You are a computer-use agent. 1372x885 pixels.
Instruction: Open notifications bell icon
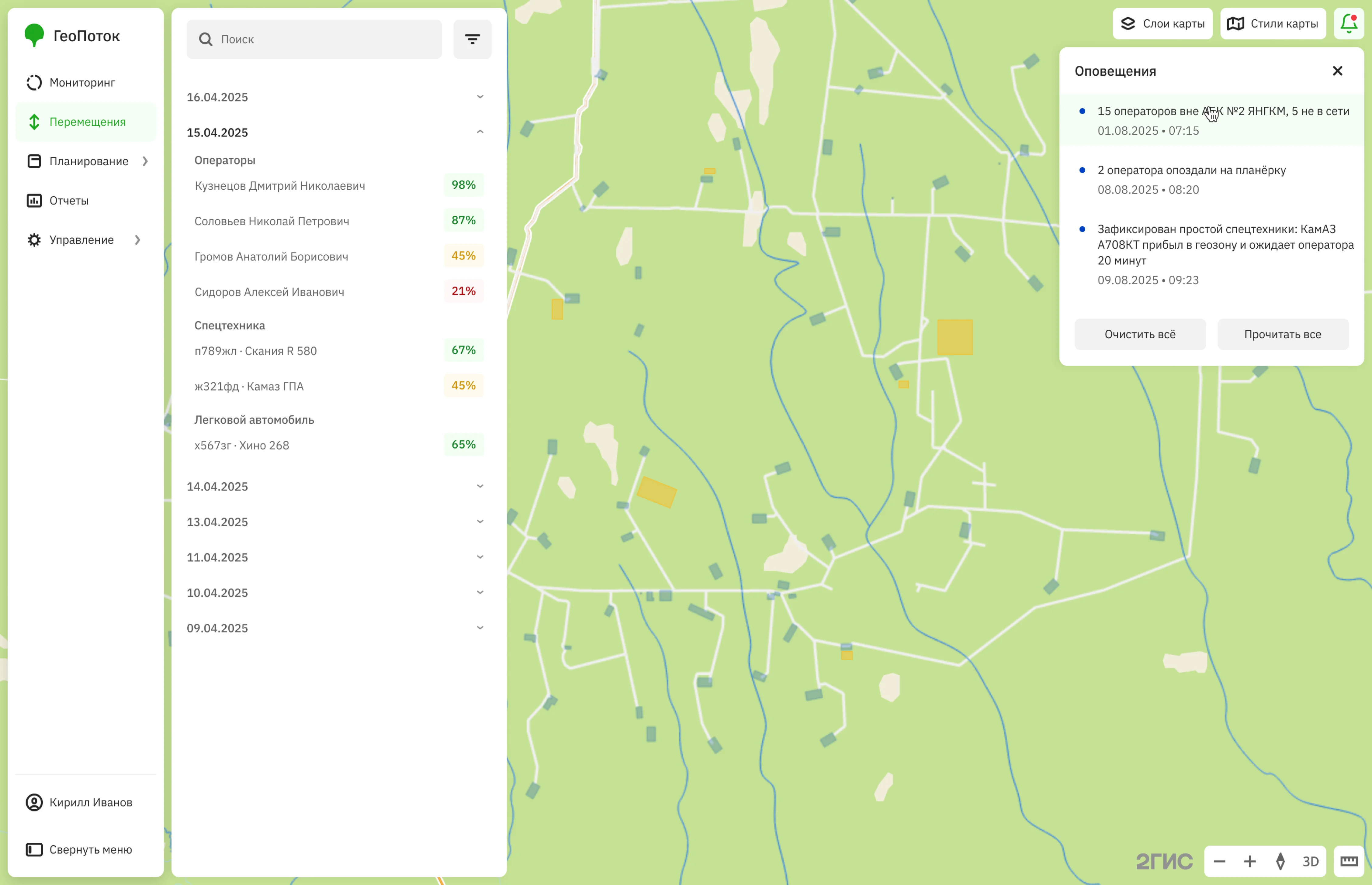1348,24
